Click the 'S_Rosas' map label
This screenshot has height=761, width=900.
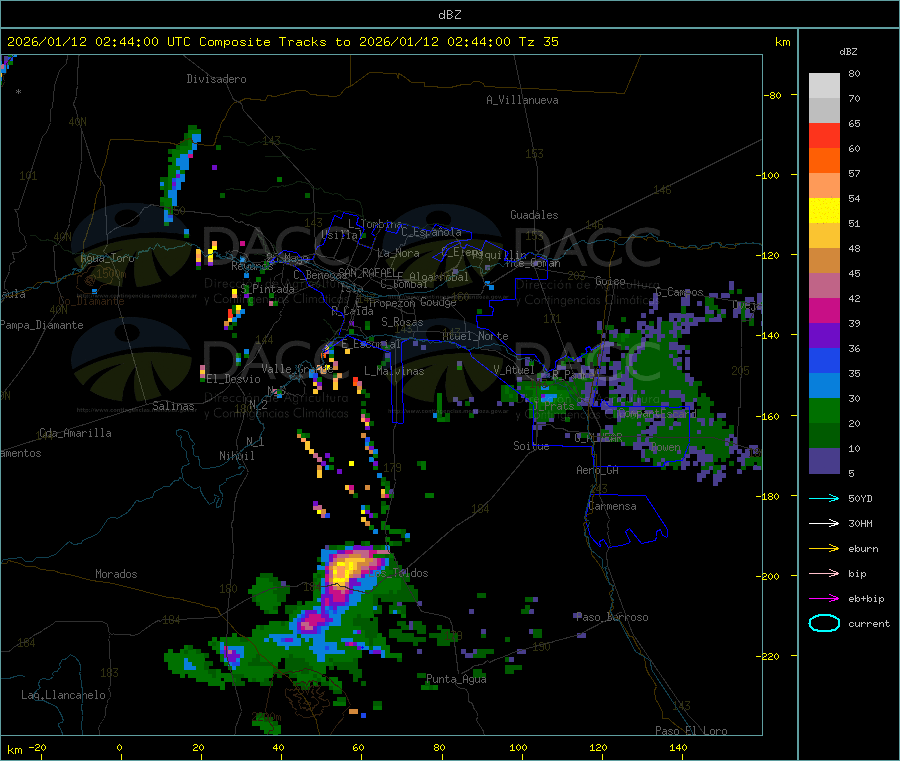[402, 322]
